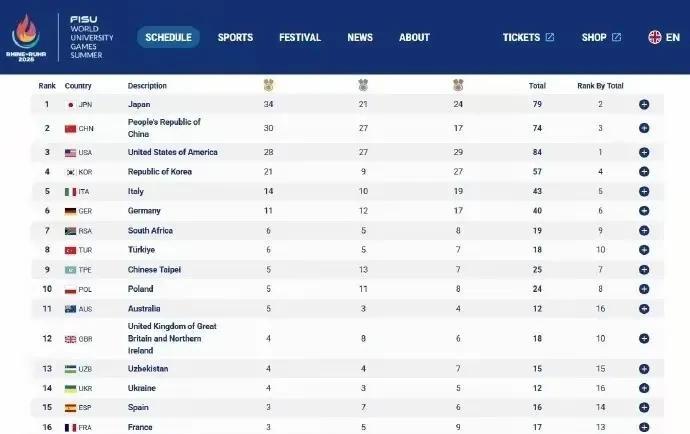Click the UK flag language icon
The width and height of the screenshot is (690, 434).
655,37
